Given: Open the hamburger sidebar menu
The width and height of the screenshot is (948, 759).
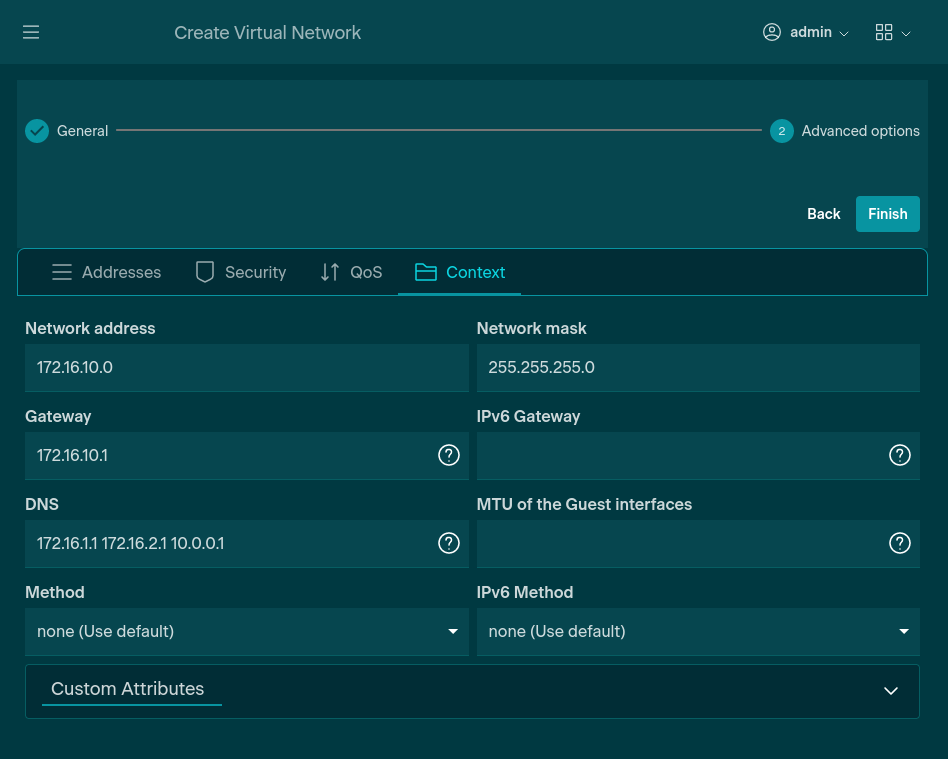Looking at the screenshot, I should [31, 33].
